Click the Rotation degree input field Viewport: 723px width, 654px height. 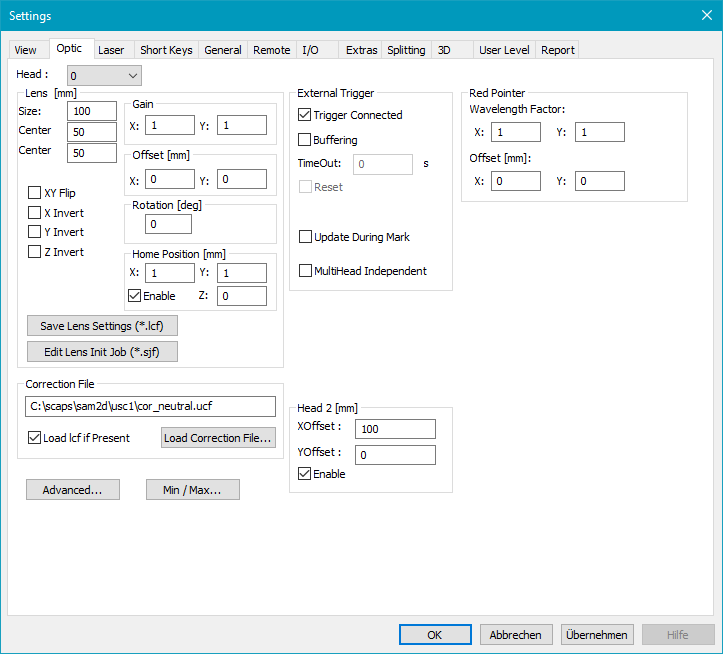(168, 224)
